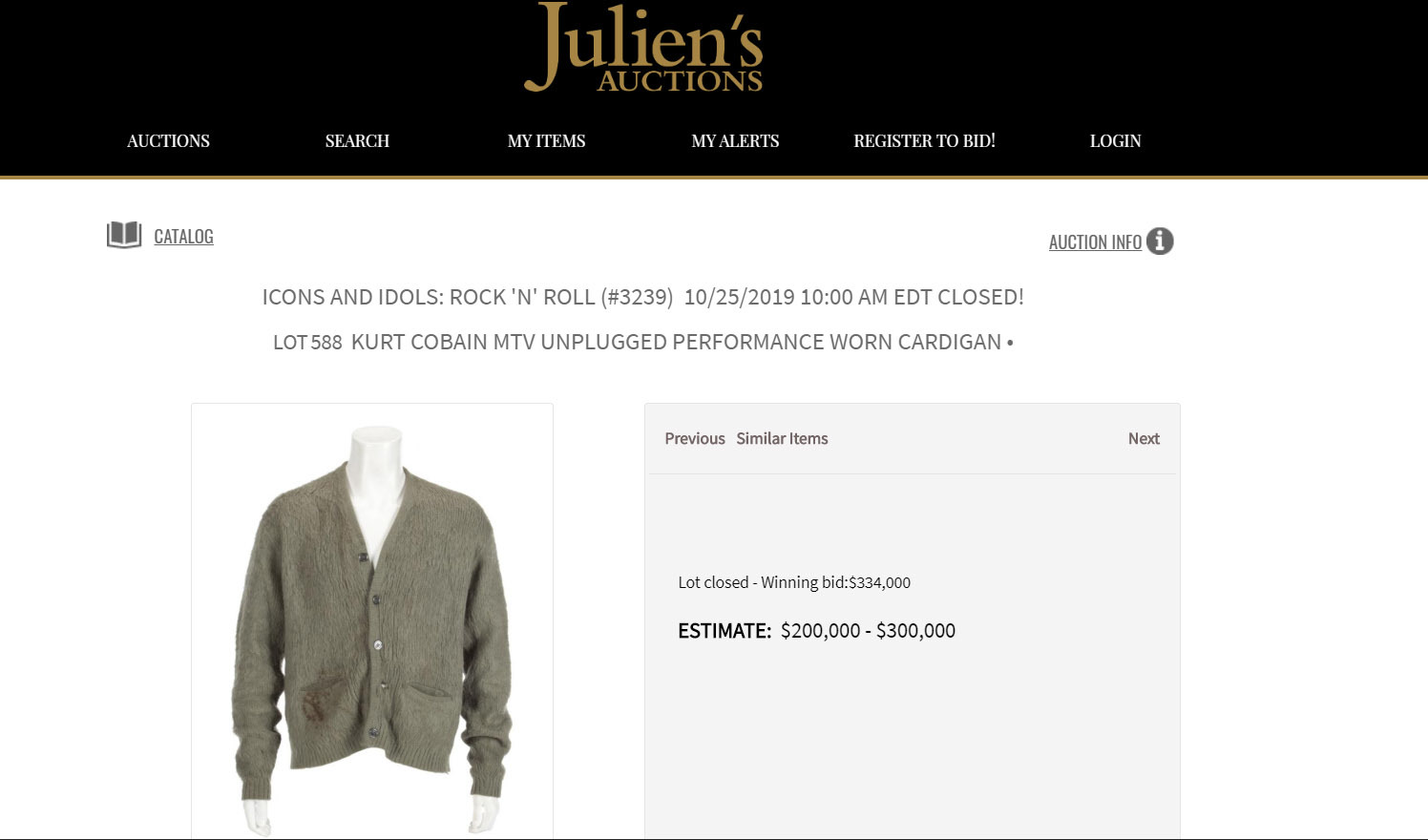Click the LOGIN link
This screenshot has height=840, width=1428.
point(1115,141)
